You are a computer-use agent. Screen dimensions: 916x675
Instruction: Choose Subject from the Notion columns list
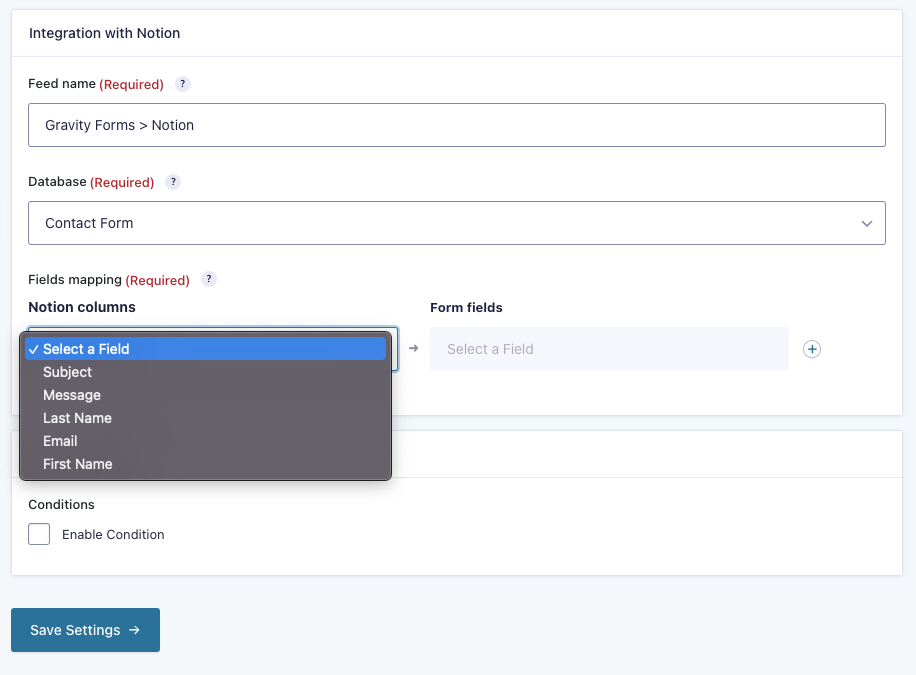pos(206,372)
